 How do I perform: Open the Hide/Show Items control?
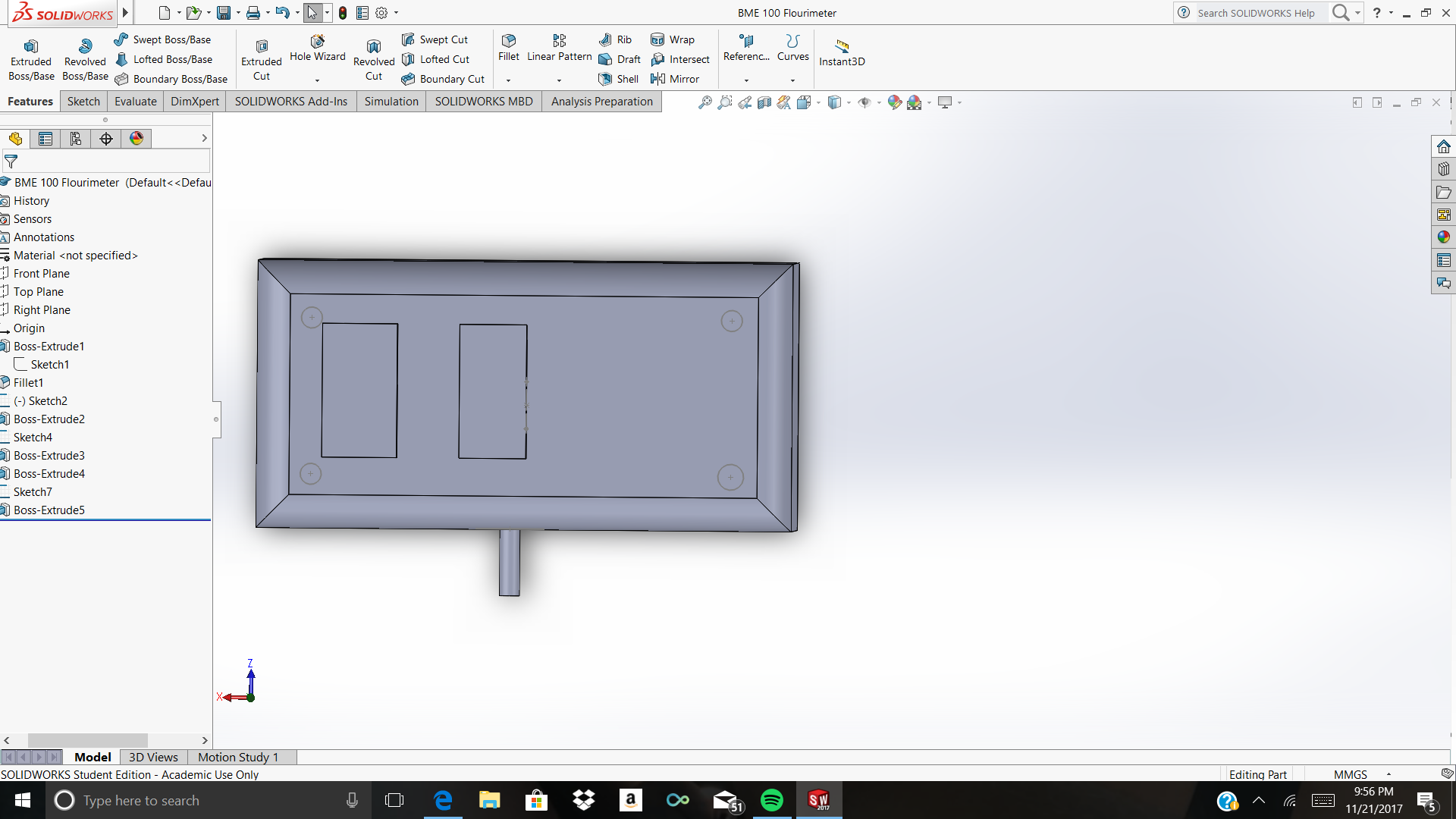tap(864, 102)
